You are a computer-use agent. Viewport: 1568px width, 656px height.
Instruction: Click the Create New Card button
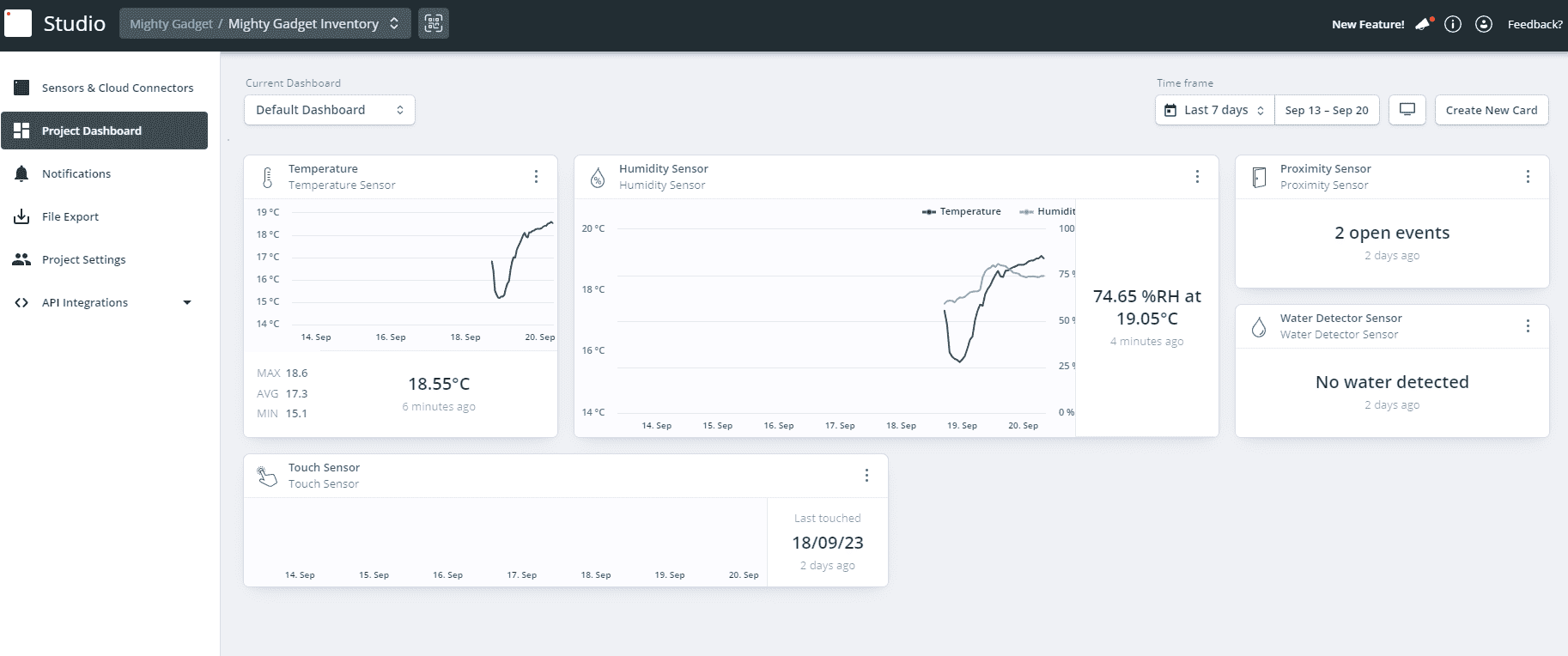[1491, 110]
